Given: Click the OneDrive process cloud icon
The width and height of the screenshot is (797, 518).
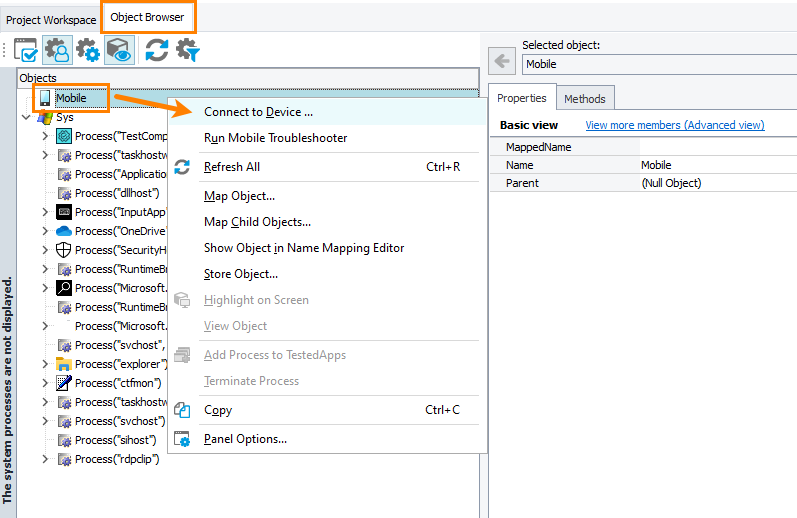Looking at the screenshot, I should point(64,231).
